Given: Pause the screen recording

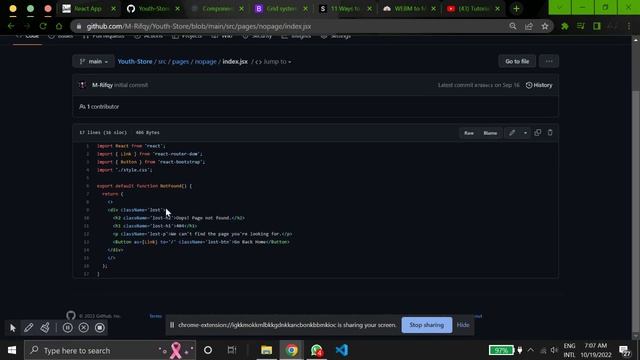Looking at the screenshot, I should click(68, 328).
